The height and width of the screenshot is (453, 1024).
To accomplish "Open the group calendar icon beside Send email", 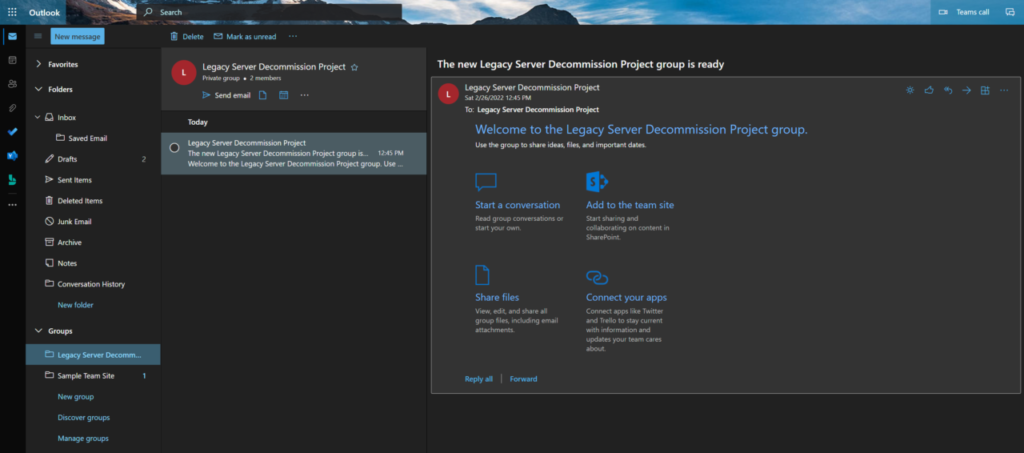I will pos(283,95).
